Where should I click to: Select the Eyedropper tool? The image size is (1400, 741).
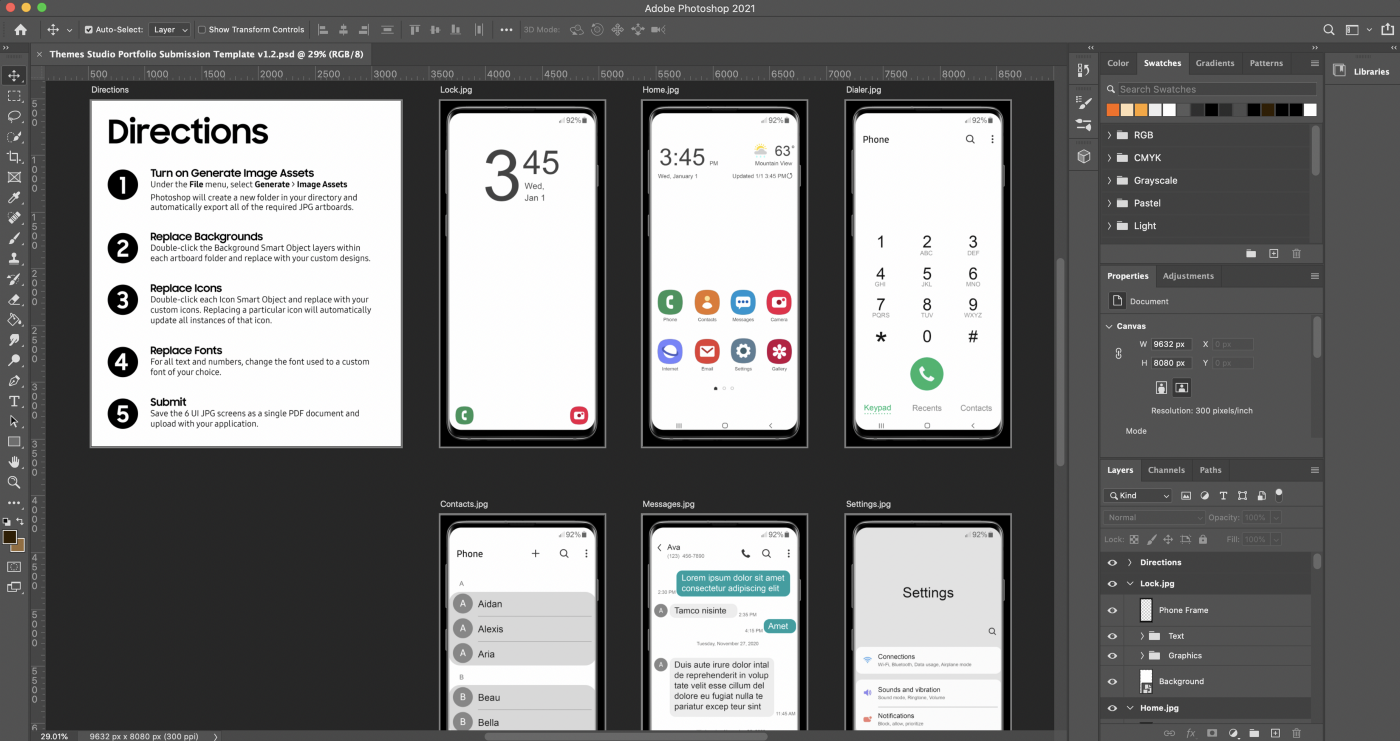pyautogui.click(x=14, y=198)
